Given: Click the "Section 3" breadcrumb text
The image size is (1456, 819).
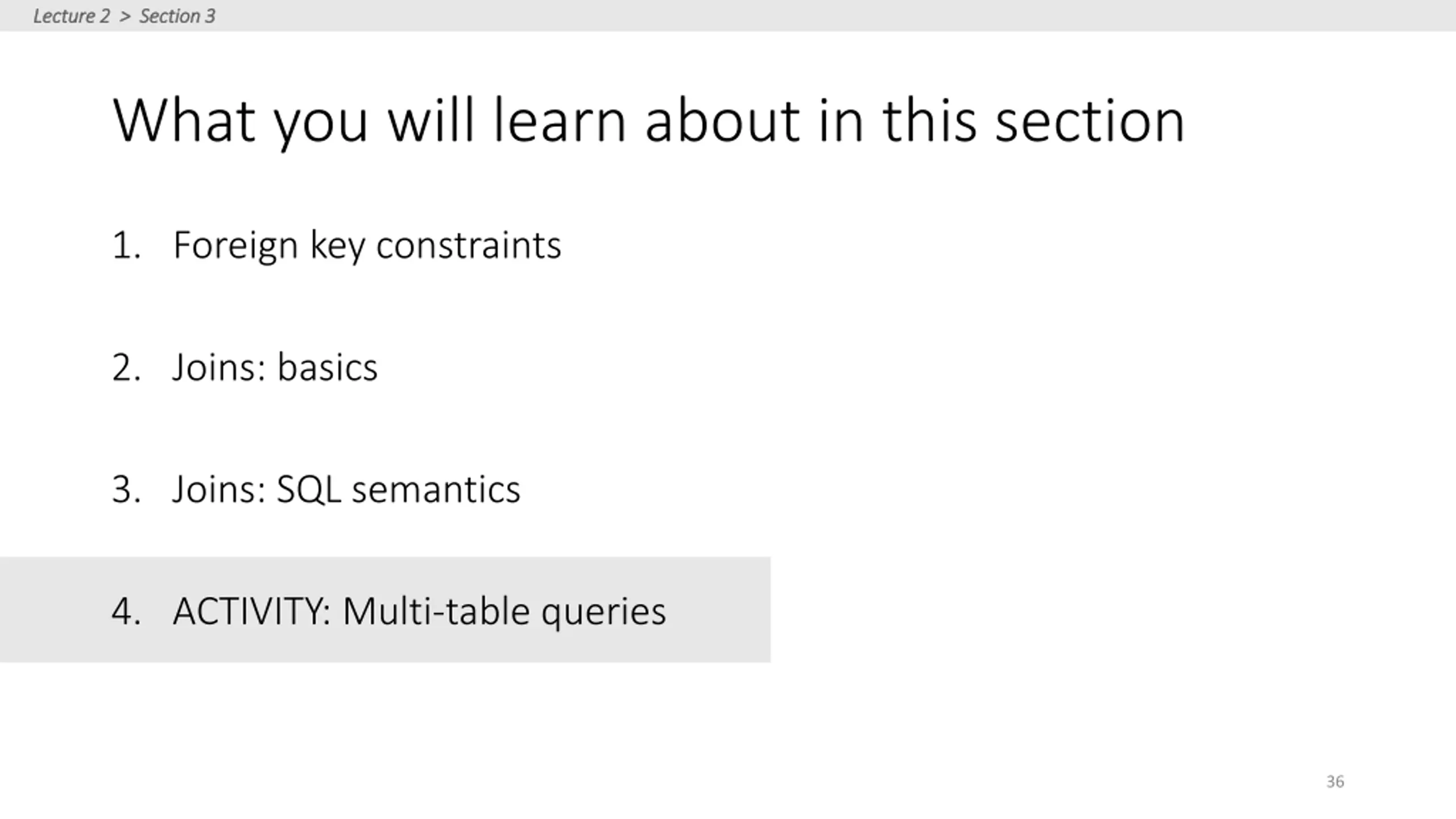Looking at the screenshot, I should pyautogui.click(x=177, y=16).
